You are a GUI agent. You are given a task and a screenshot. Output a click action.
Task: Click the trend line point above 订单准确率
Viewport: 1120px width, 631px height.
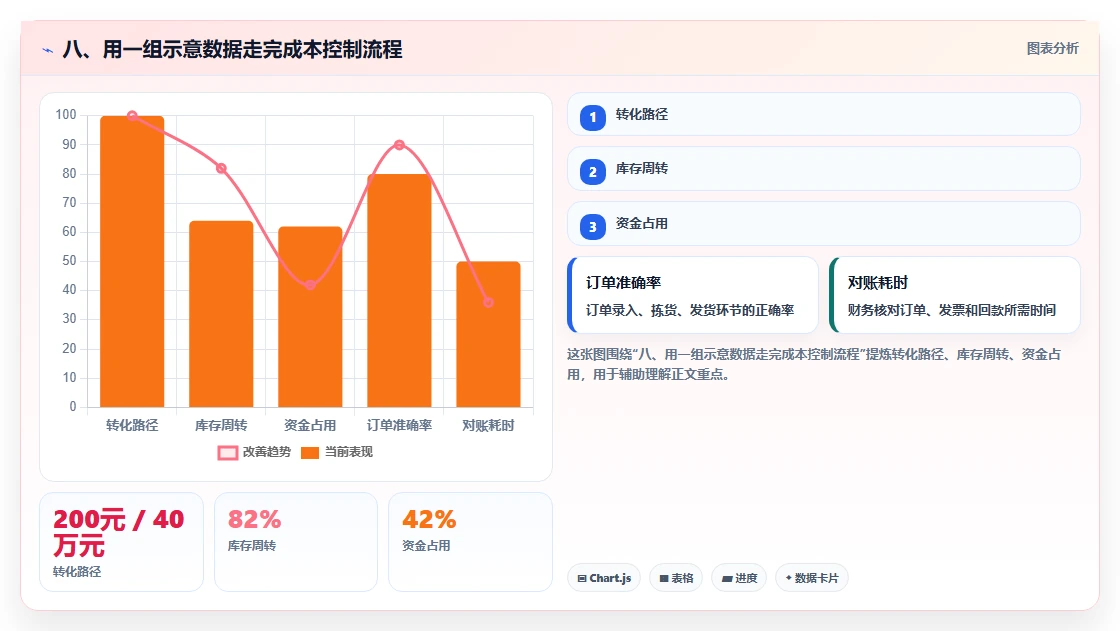[399, 145]
